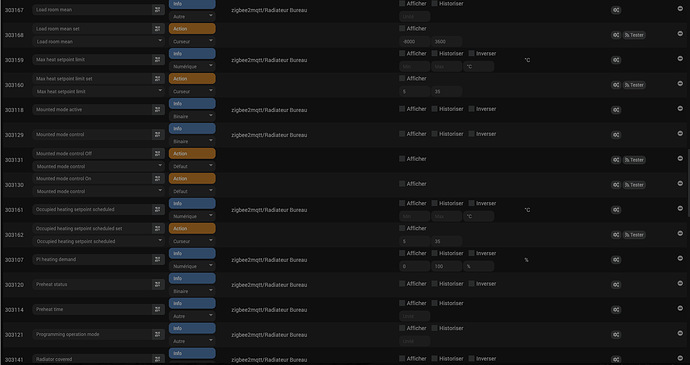This screenshot has height=365, width=690.
Task: Enable Afficher for Load room mean set
Action: 402,28
